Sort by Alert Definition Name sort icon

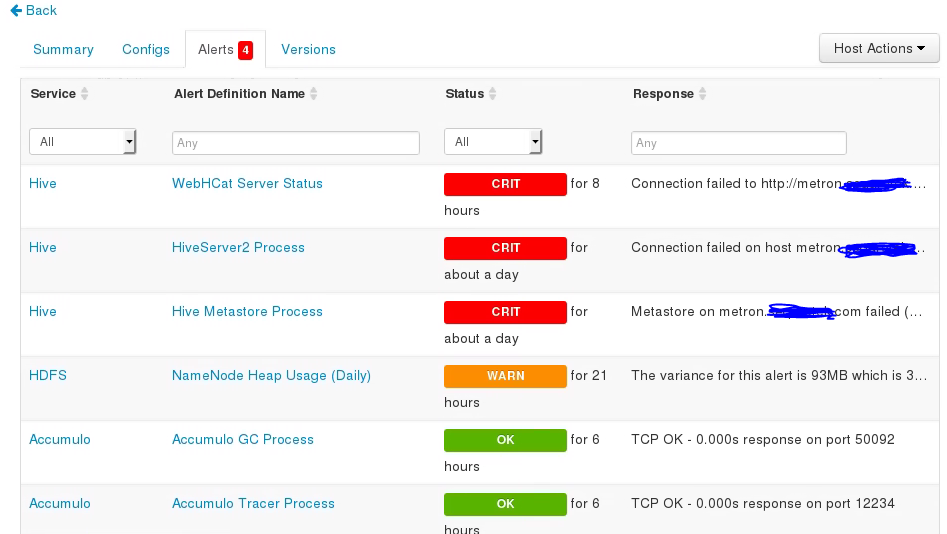tap(313, 94)
